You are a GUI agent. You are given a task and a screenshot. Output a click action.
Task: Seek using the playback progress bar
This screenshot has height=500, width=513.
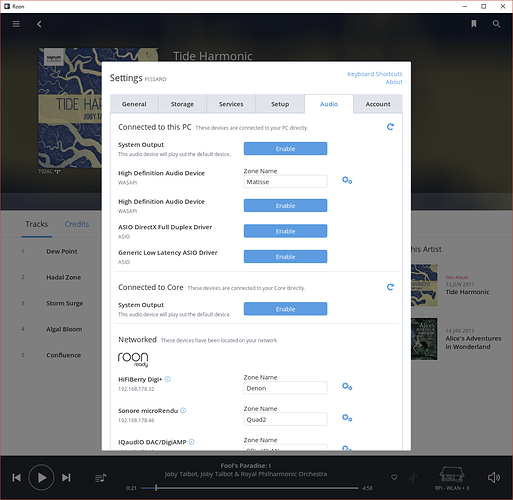click(x=249, y=488)
